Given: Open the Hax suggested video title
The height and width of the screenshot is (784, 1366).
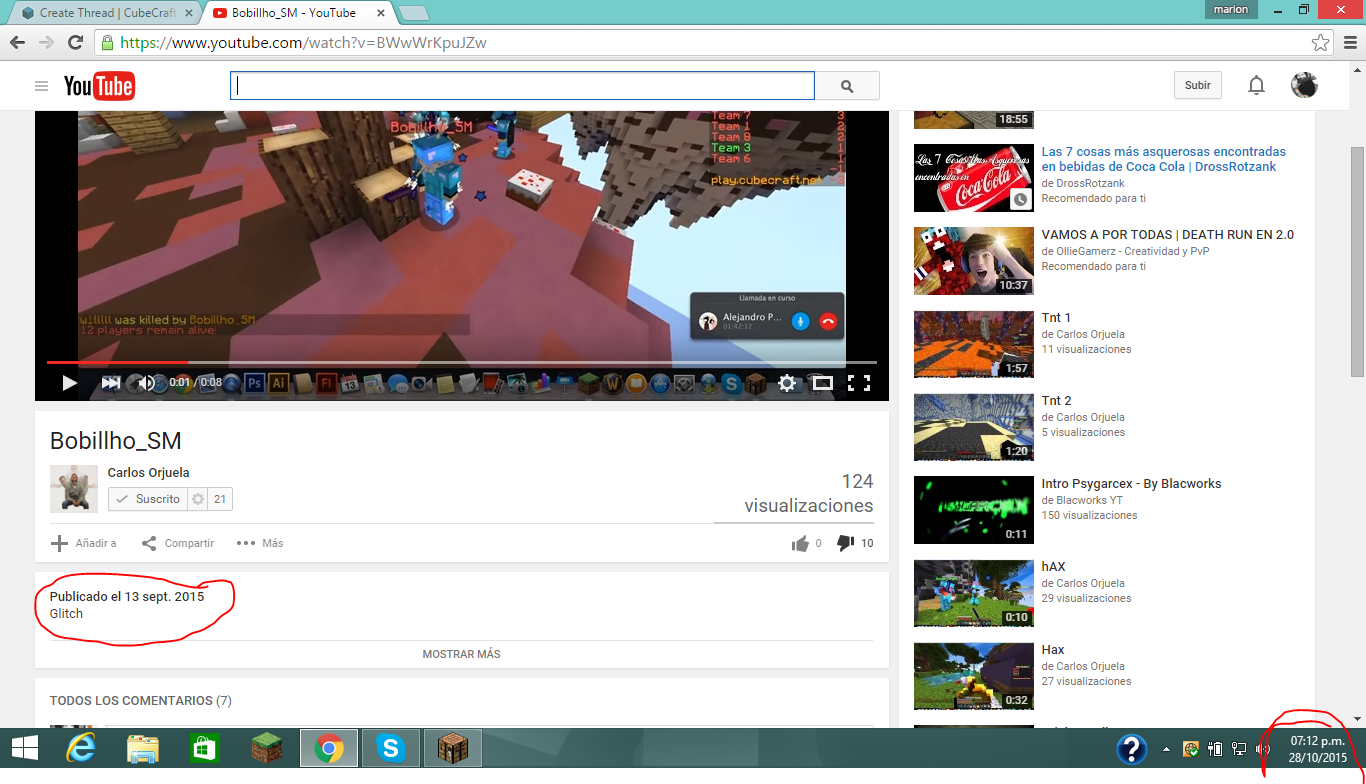Looking at the screenshot, I should click(x=1053, y=650).
